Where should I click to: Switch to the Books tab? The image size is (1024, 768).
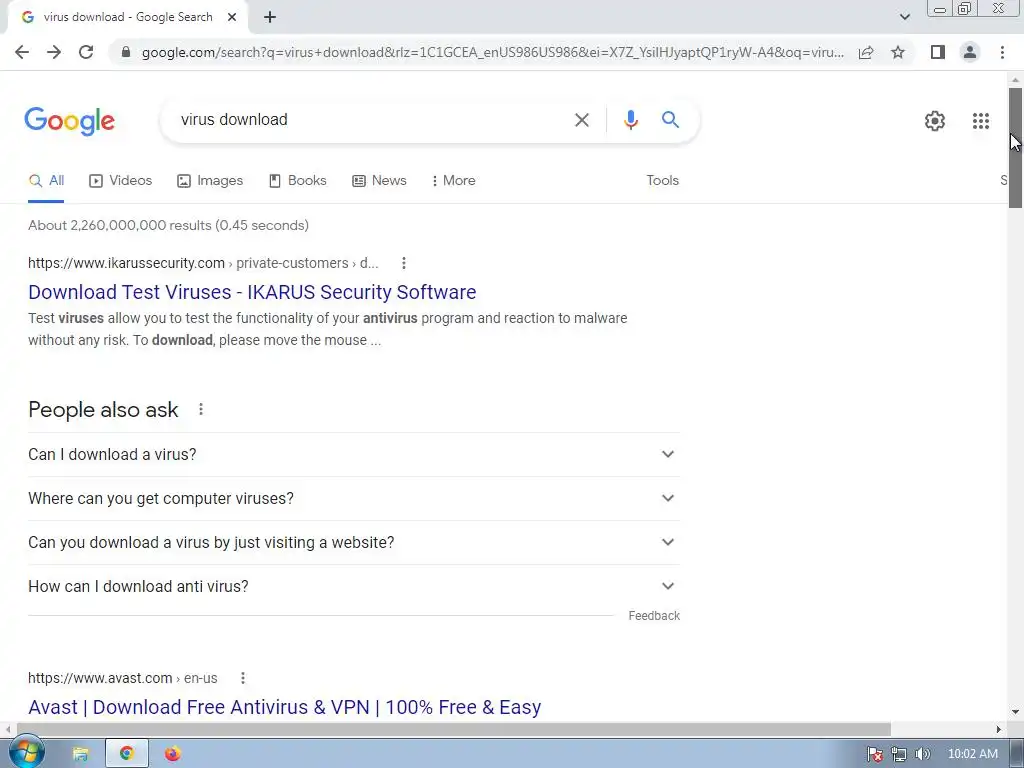(x=298, y=181)
